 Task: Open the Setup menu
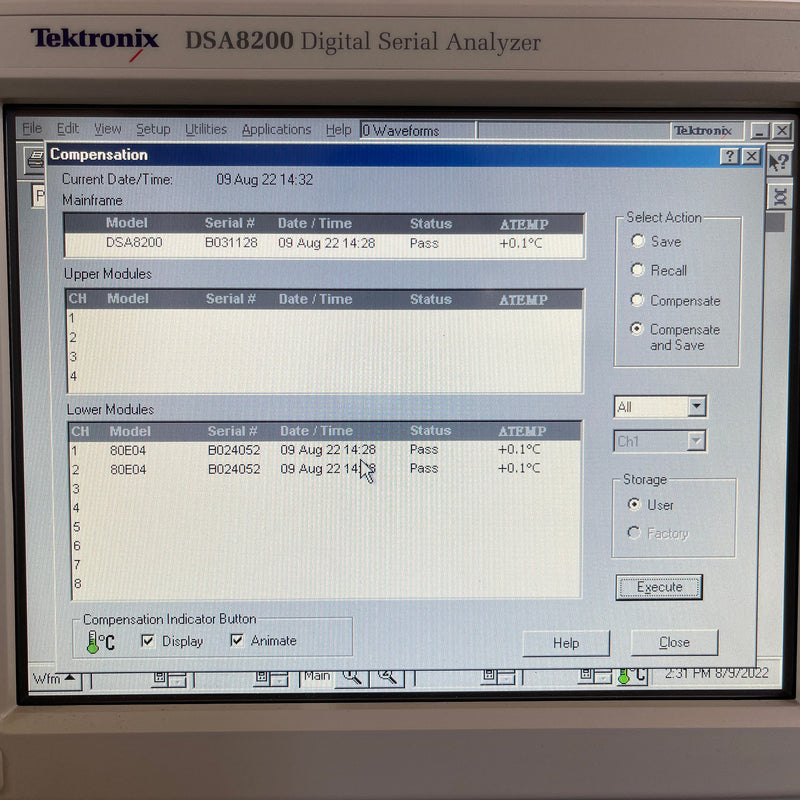(153, 130)
